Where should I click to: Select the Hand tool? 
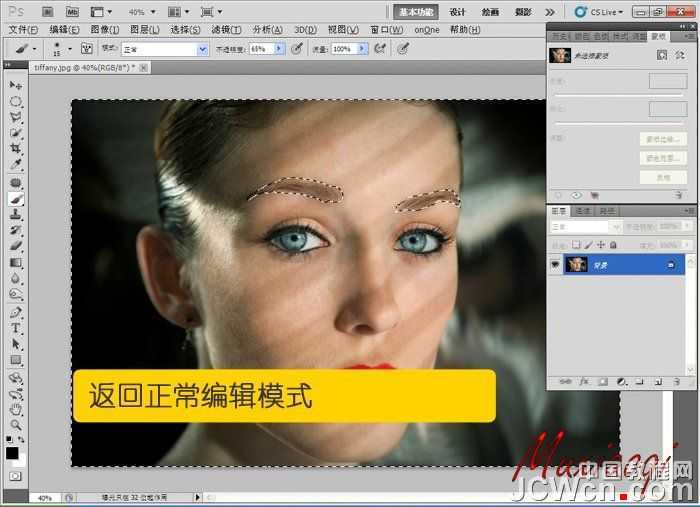coord(16,409)
